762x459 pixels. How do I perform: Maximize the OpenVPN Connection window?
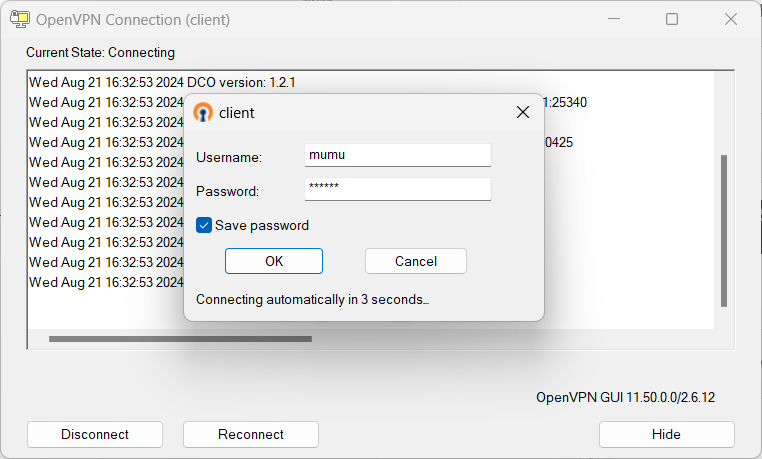point(672,19)
